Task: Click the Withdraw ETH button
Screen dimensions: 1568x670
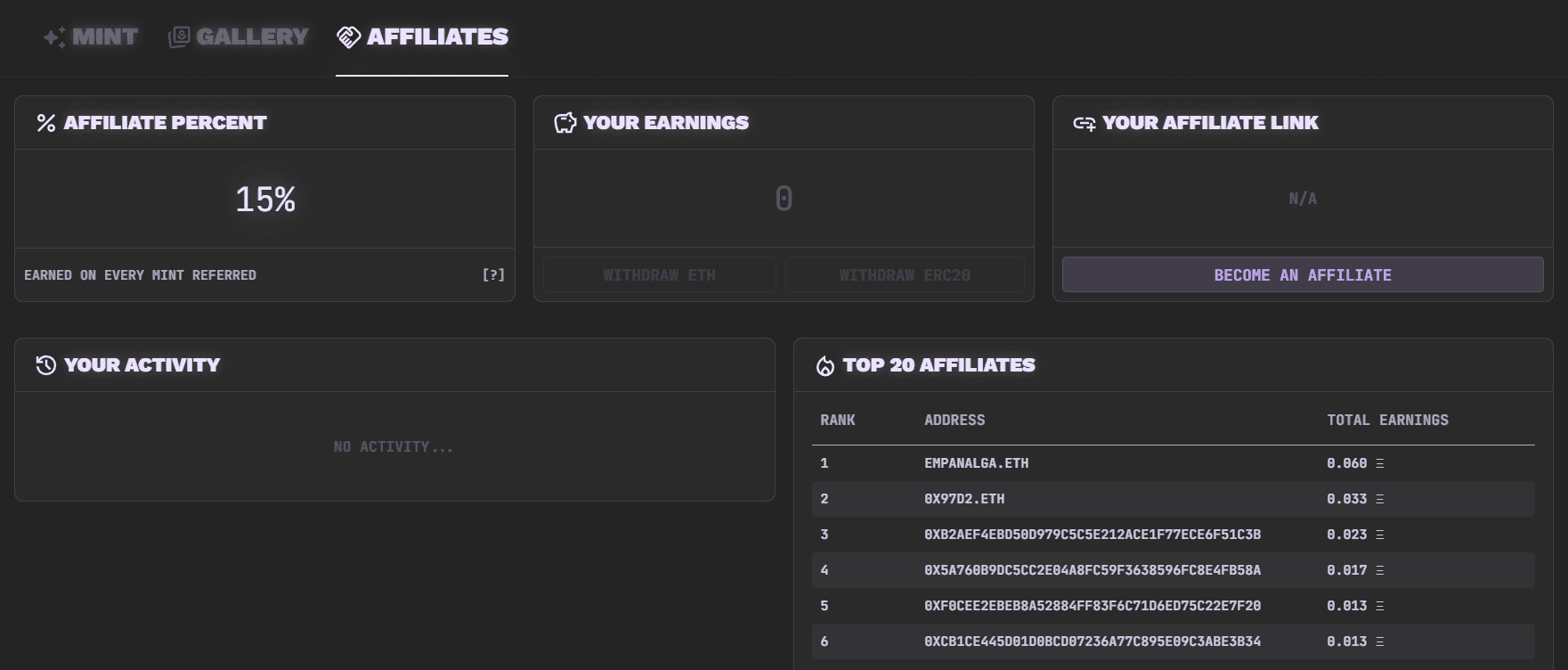Action: 659,275
